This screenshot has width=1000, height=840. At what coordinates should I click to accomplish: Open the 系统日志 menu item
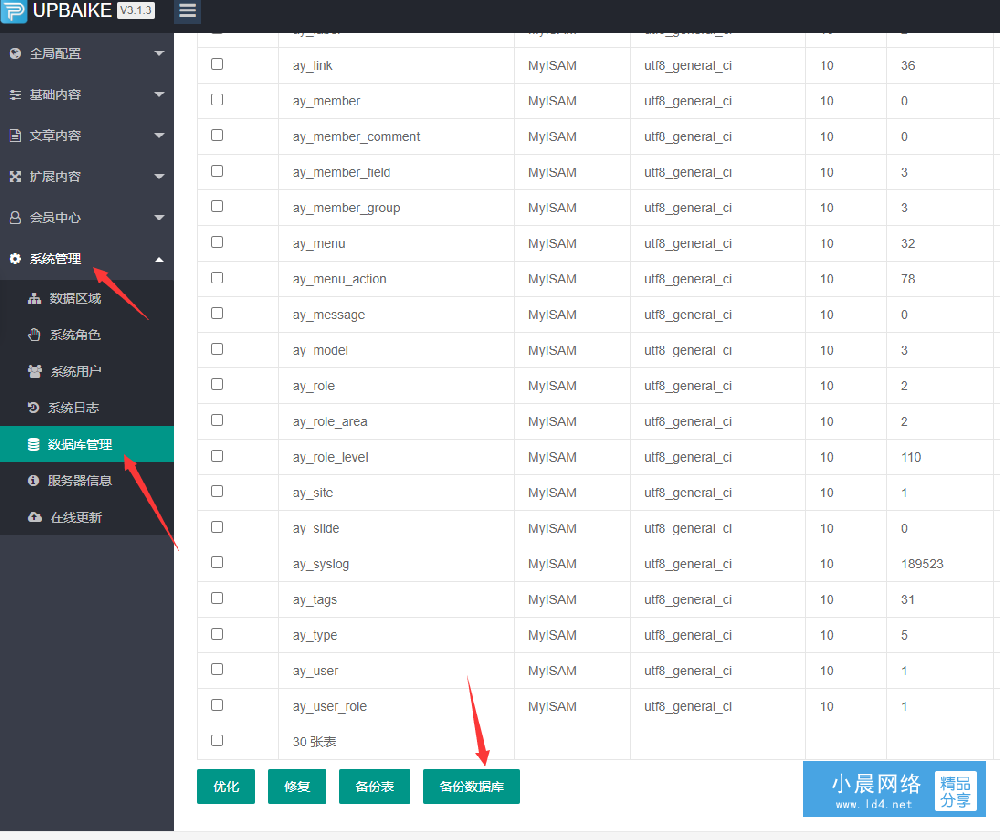click(87, 408)
